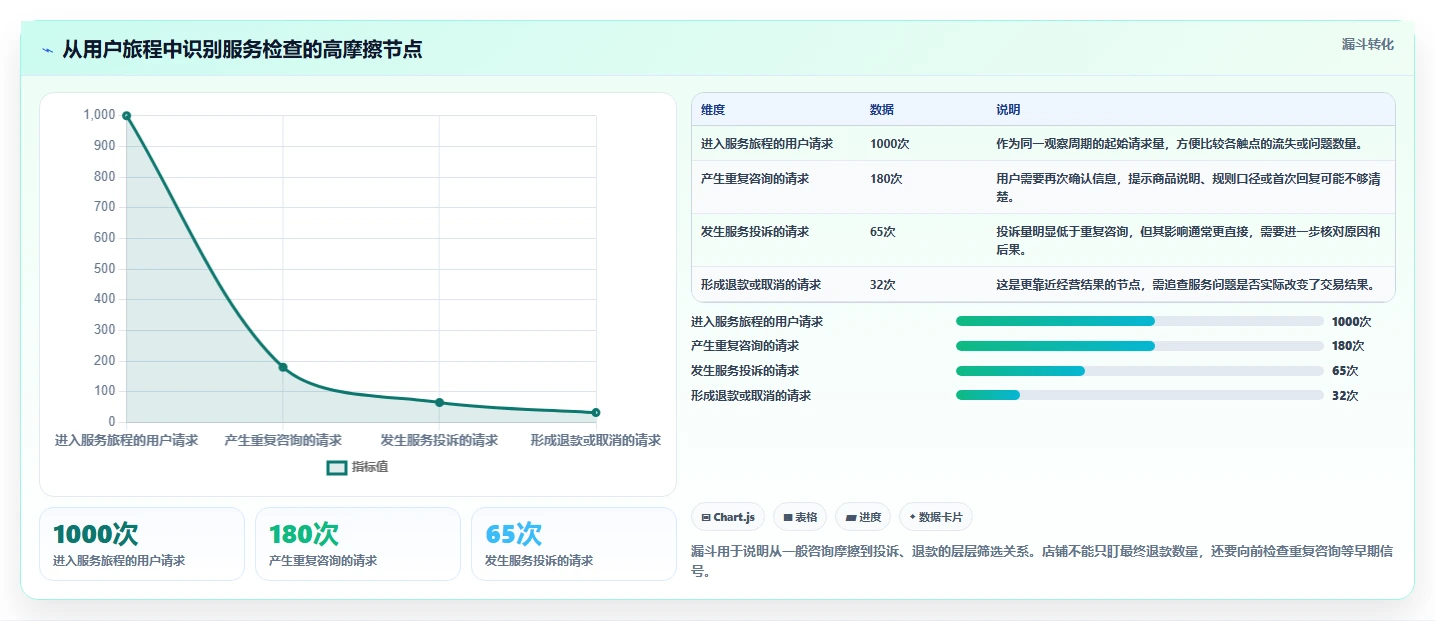
Task: Click the table value 1000次
Action: click(x=889, y=144)
